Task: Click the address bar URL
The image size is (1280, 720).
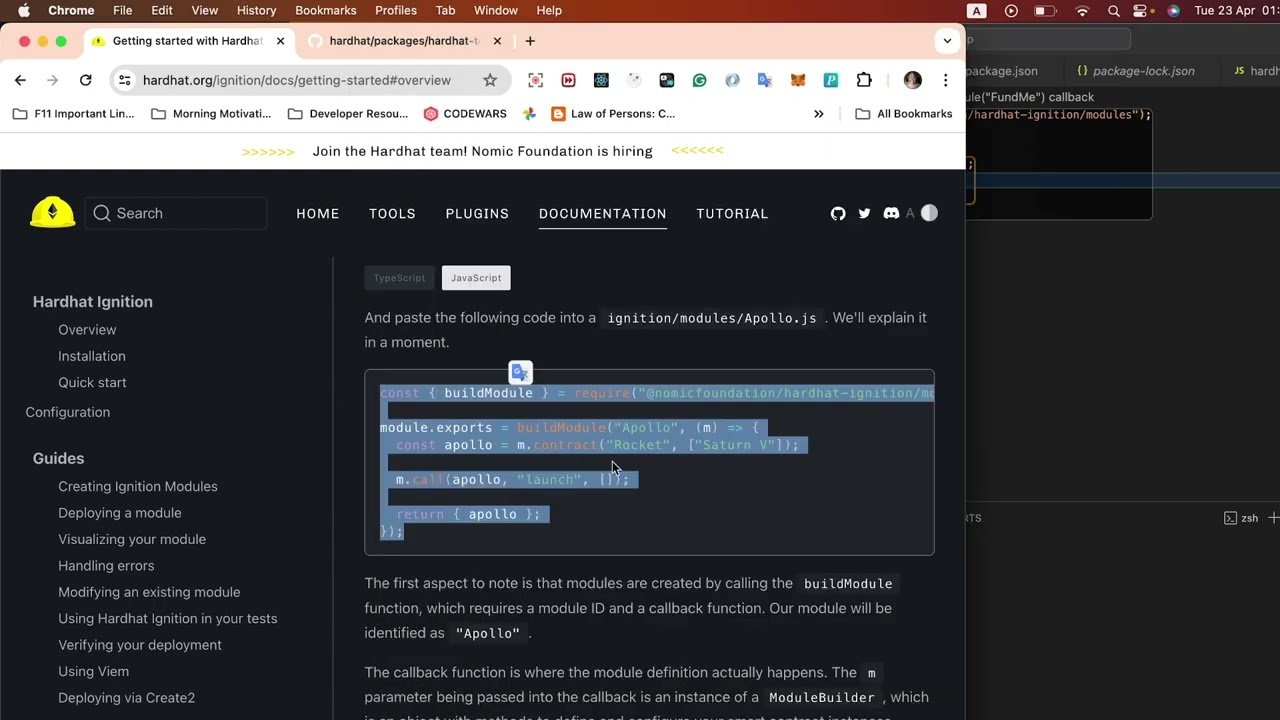Action: 296,80
